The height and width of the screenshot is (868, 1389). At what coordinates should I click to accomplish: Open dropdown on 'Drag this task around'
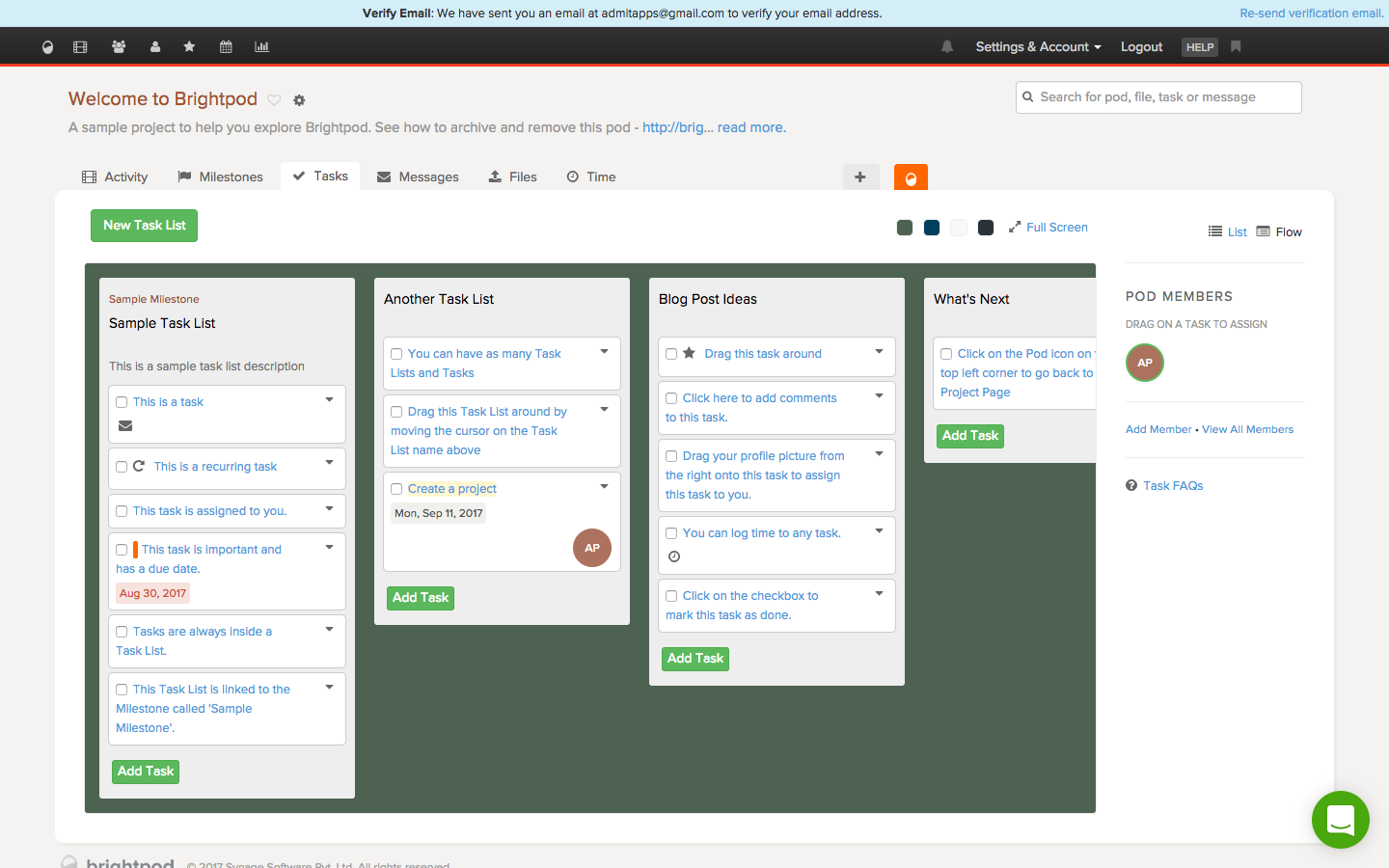[x=879, y=351]
